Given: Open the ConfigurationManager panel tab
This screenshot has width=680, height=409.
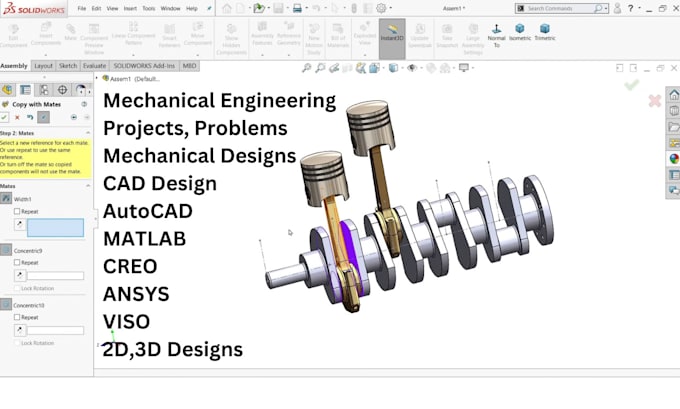Looking at the screenshot, I should (x=44, y=90).
